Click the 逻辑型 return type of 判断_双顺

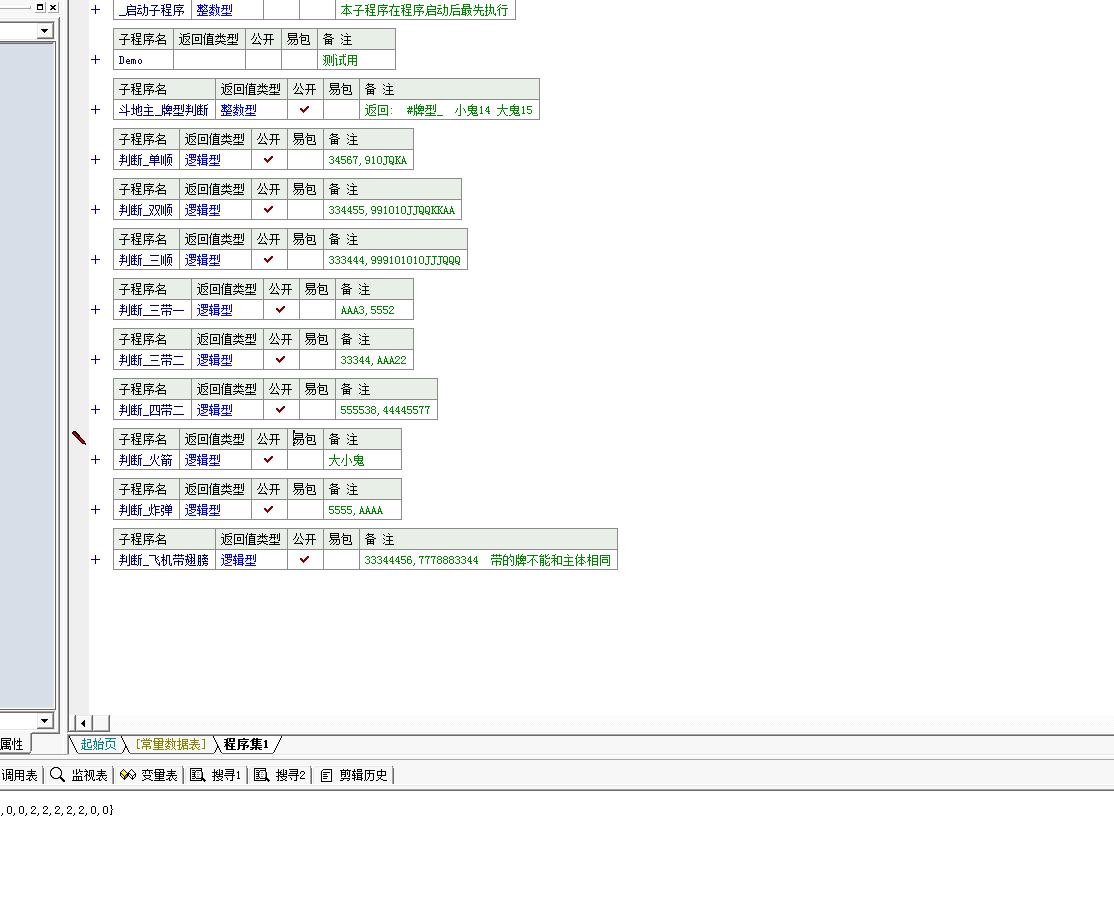click(202, 210)
